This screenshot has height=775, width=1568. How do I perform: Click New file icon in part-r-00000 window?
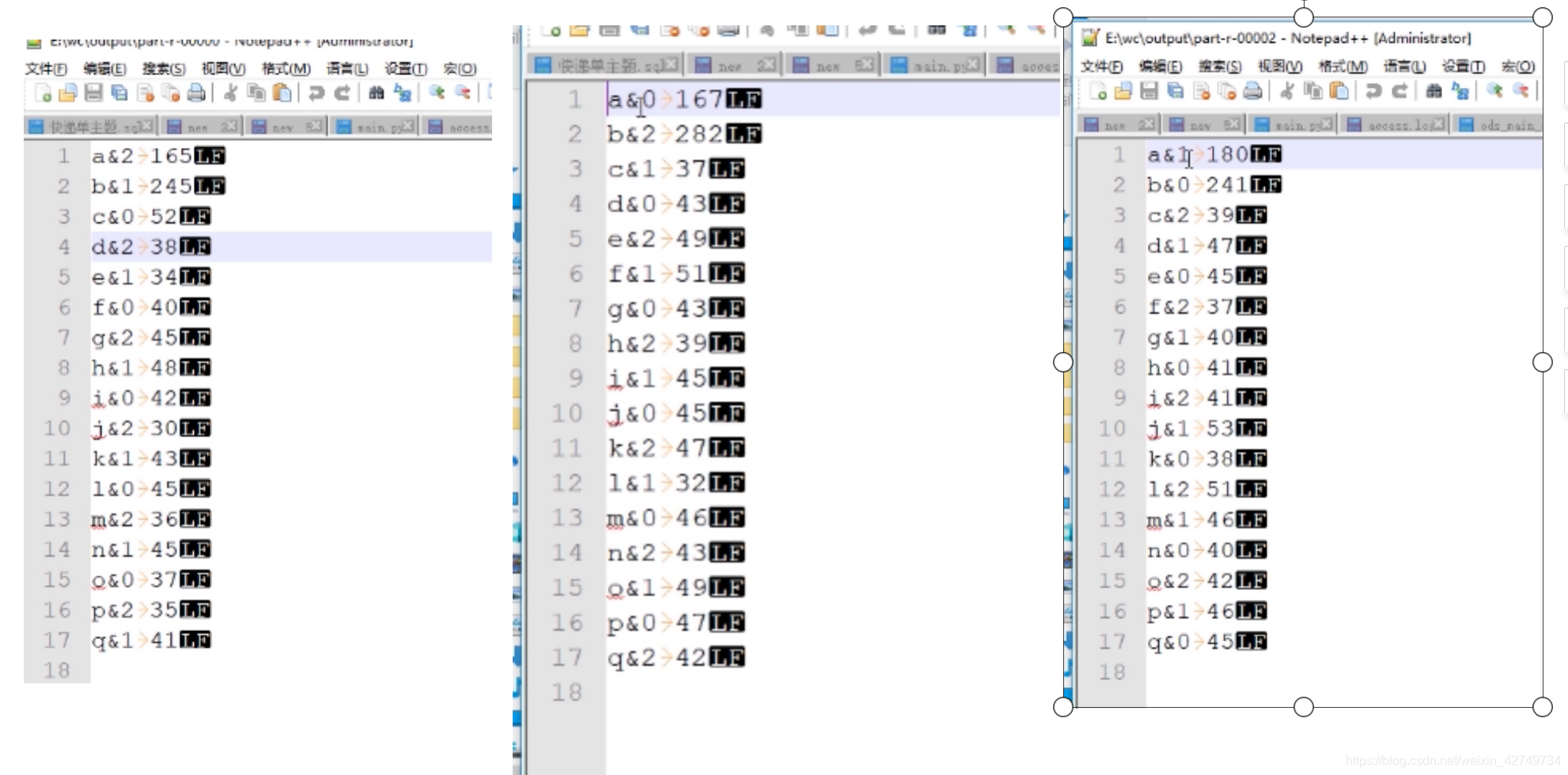[44, 93]
